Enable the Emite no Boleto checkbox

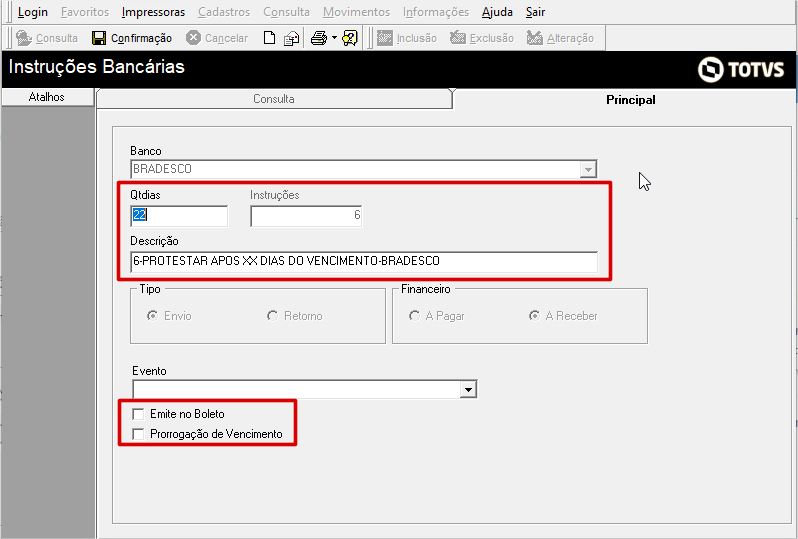pyautogui.click(x=138, y=414)
